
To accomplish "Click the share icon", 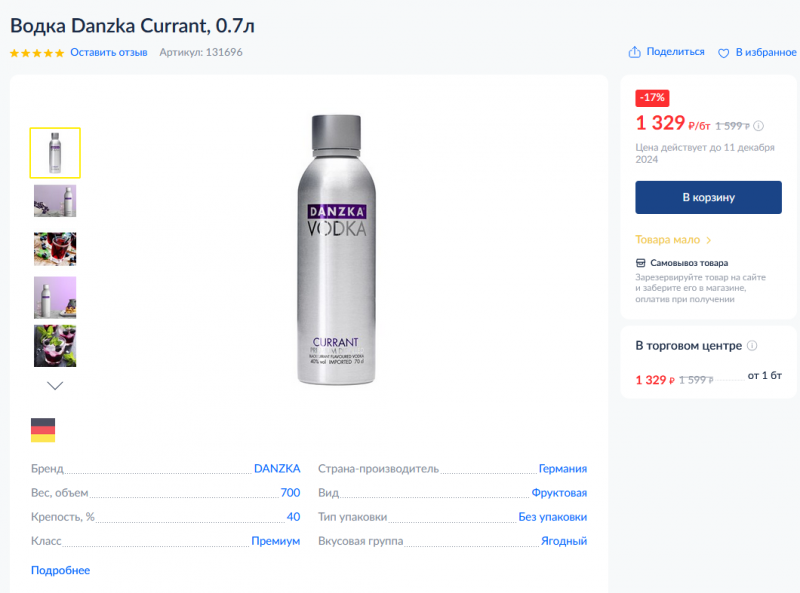I will pos(634,52).
